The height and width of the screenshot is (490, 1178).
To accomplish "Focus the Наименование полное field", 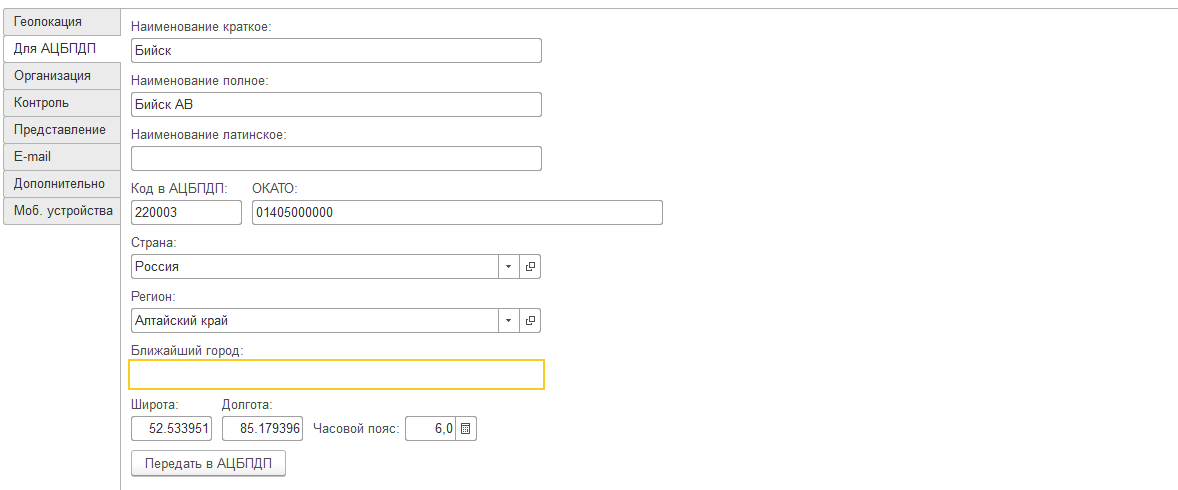I will click(x=336, y=105).
